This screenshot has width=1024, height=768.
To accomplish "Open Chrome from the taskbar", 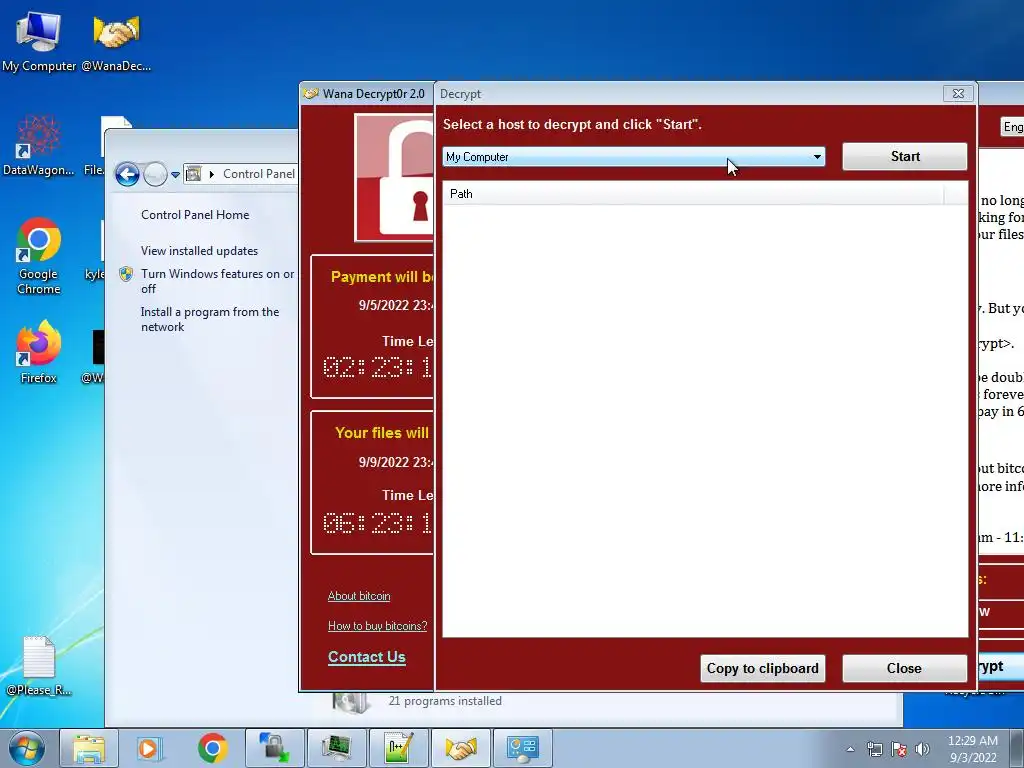I will tap(212, 748).
